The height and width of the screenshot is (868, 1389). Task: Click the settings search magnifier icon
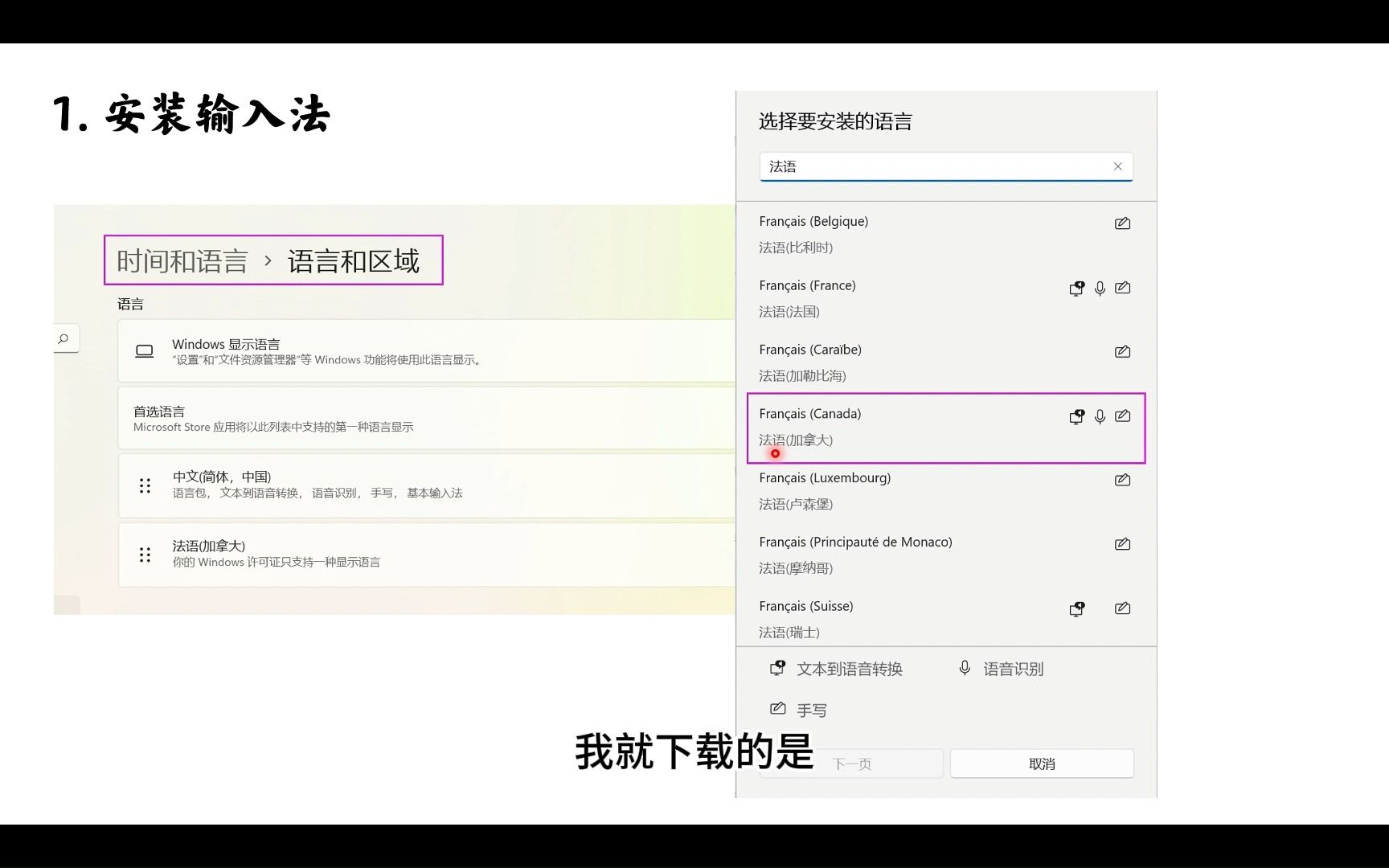point(64,338)
